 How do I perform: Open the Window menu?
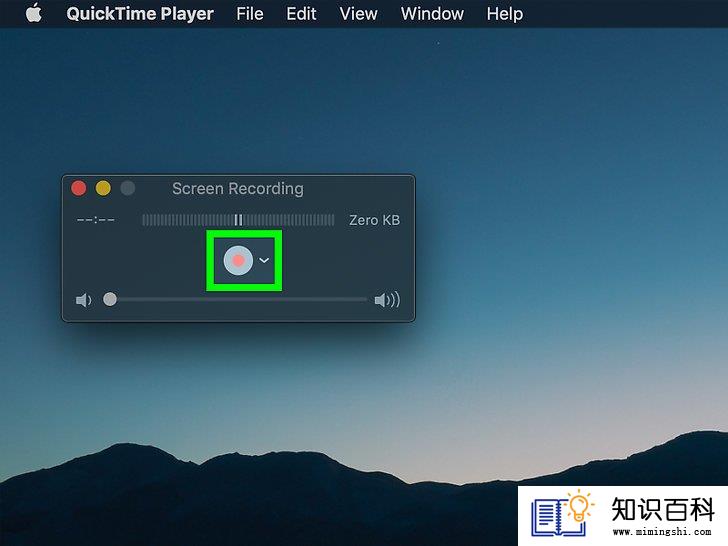click(432, 14)
